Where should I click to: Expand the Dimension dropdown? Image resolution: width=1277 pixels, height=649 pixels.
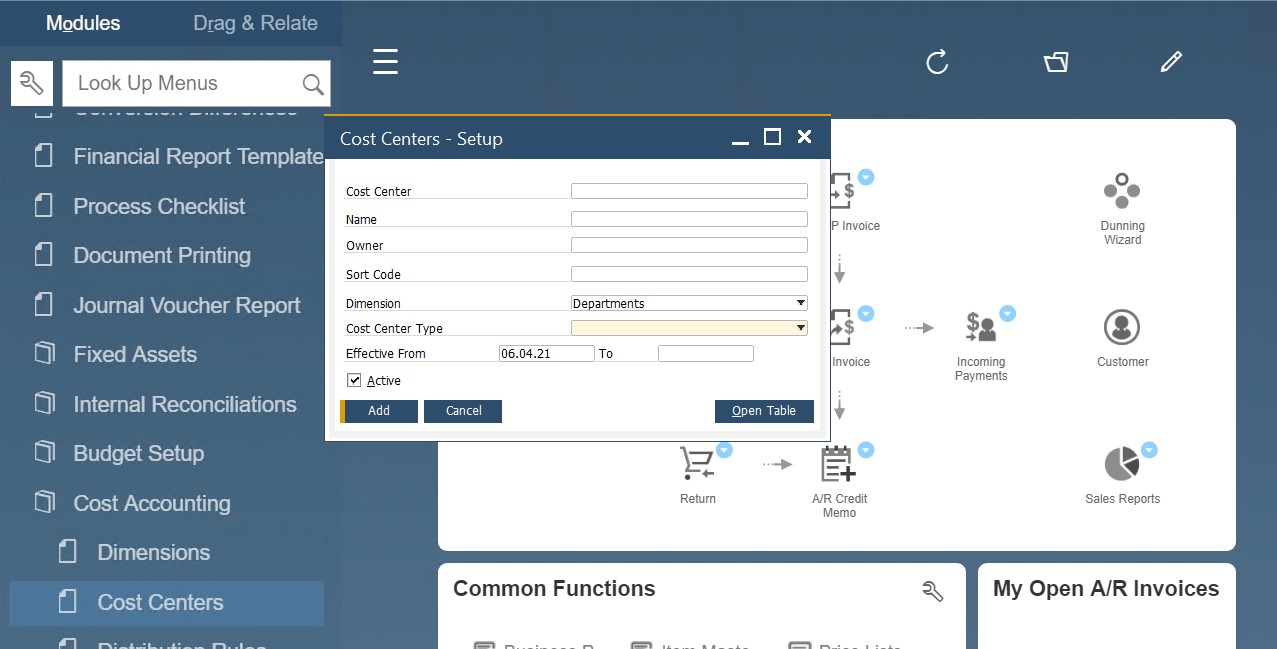[x=800, y=303]
